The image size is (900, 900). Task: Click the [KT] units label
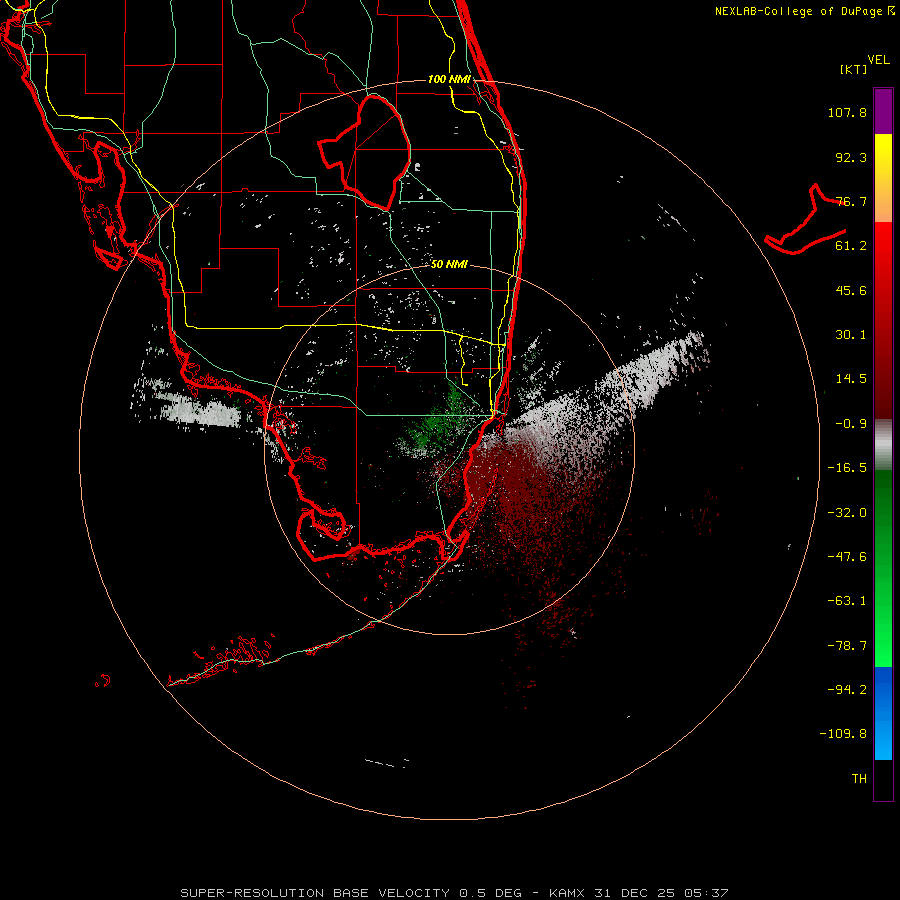coord(854,69)
